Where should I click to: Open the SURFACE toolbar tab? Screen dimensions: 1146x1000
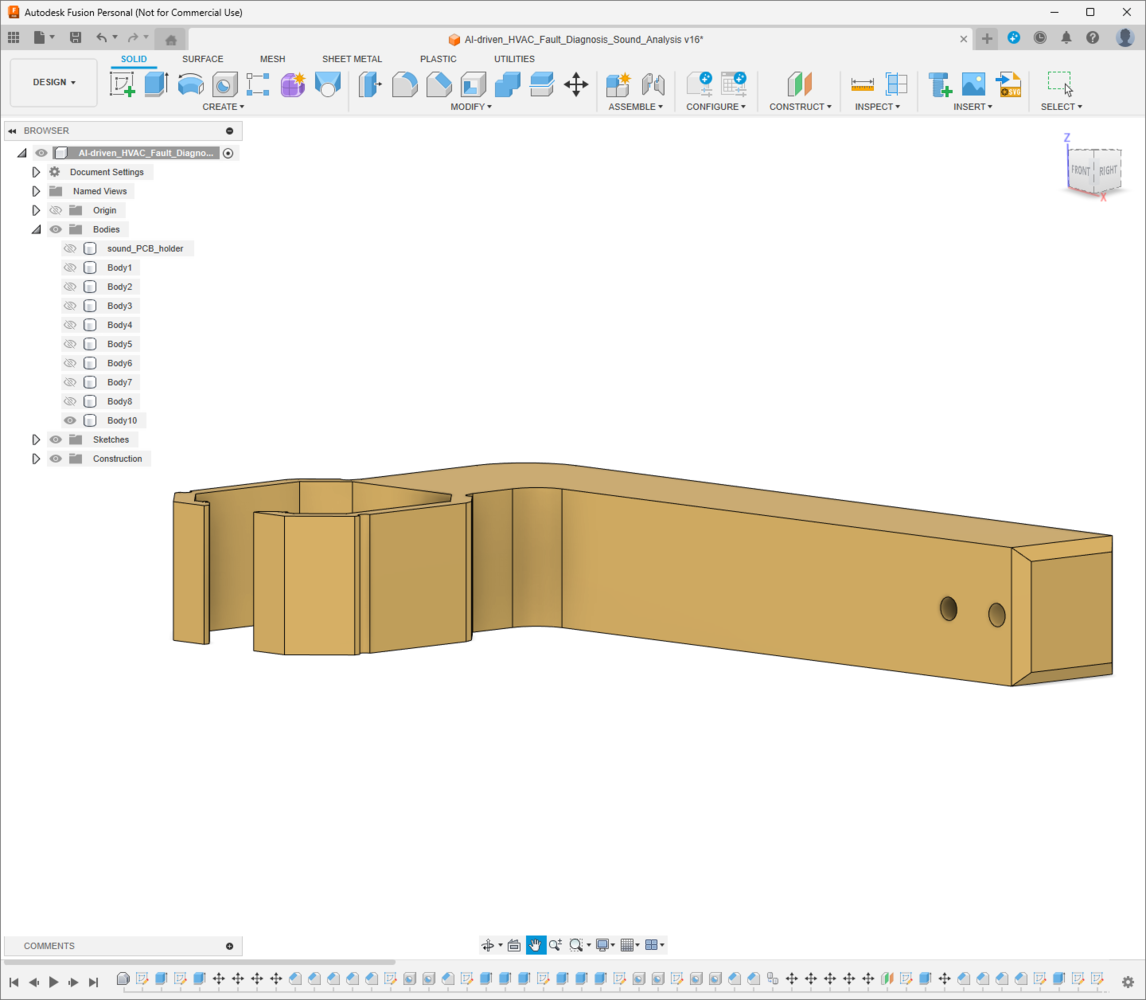[x=202, y=59]
